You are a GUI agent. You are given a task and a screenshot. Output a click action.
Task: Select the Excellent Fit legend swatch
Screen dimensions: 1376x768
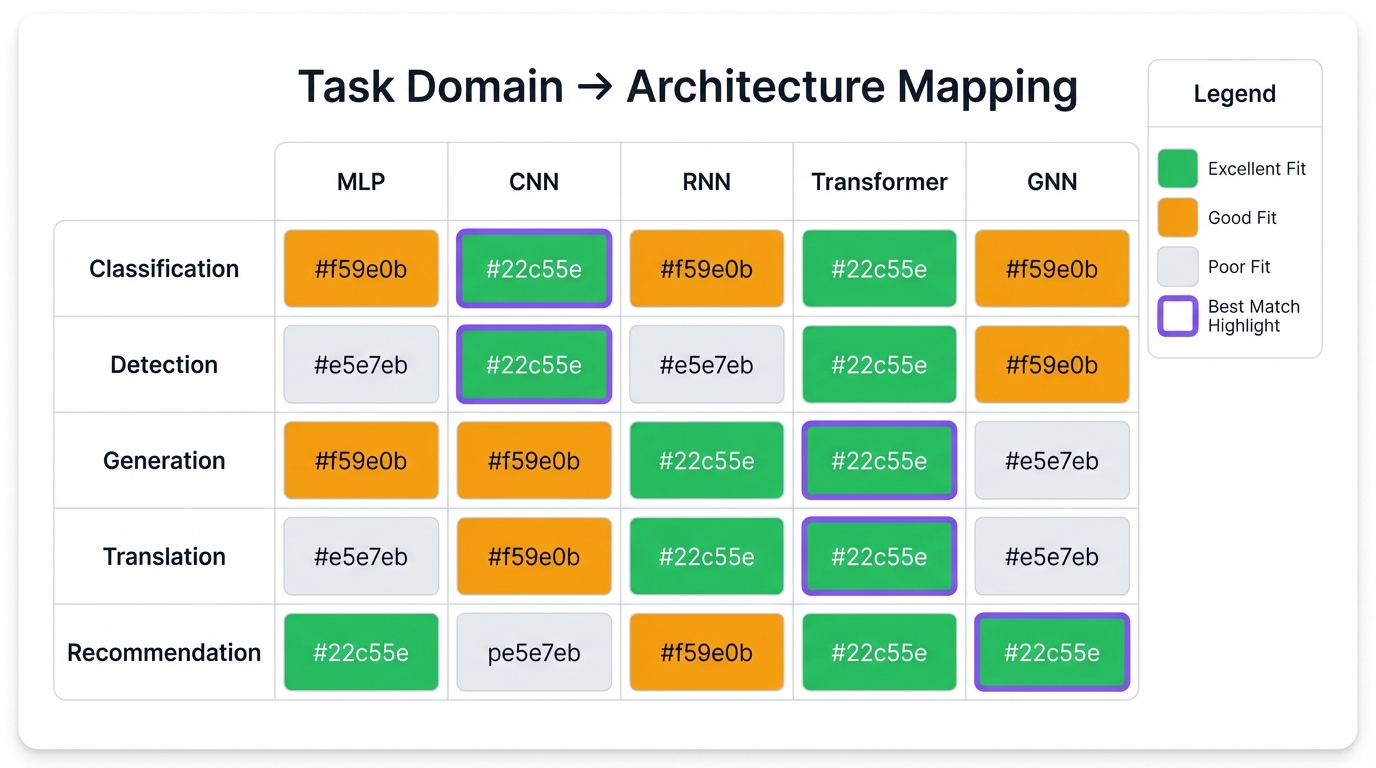1177,168
